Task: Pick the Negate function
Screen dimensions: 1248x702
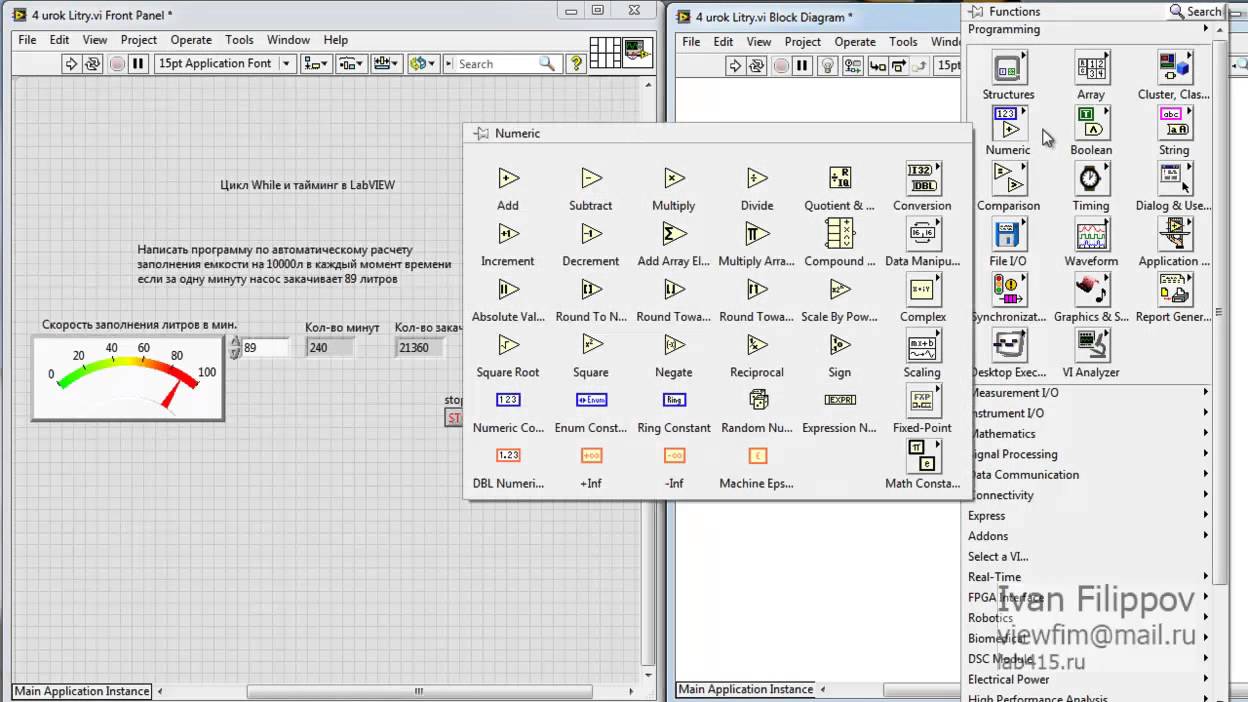Action: pyautogui.click(x=674, y=345)
